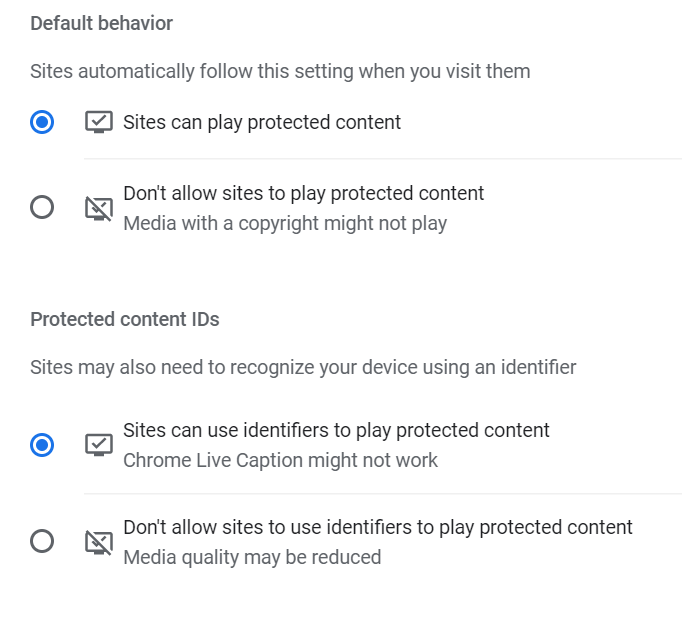This screenshot has width=682, height=622.
Task: Click 'Don't allow sites to use identifiers' label text
Action: point(378,527)
